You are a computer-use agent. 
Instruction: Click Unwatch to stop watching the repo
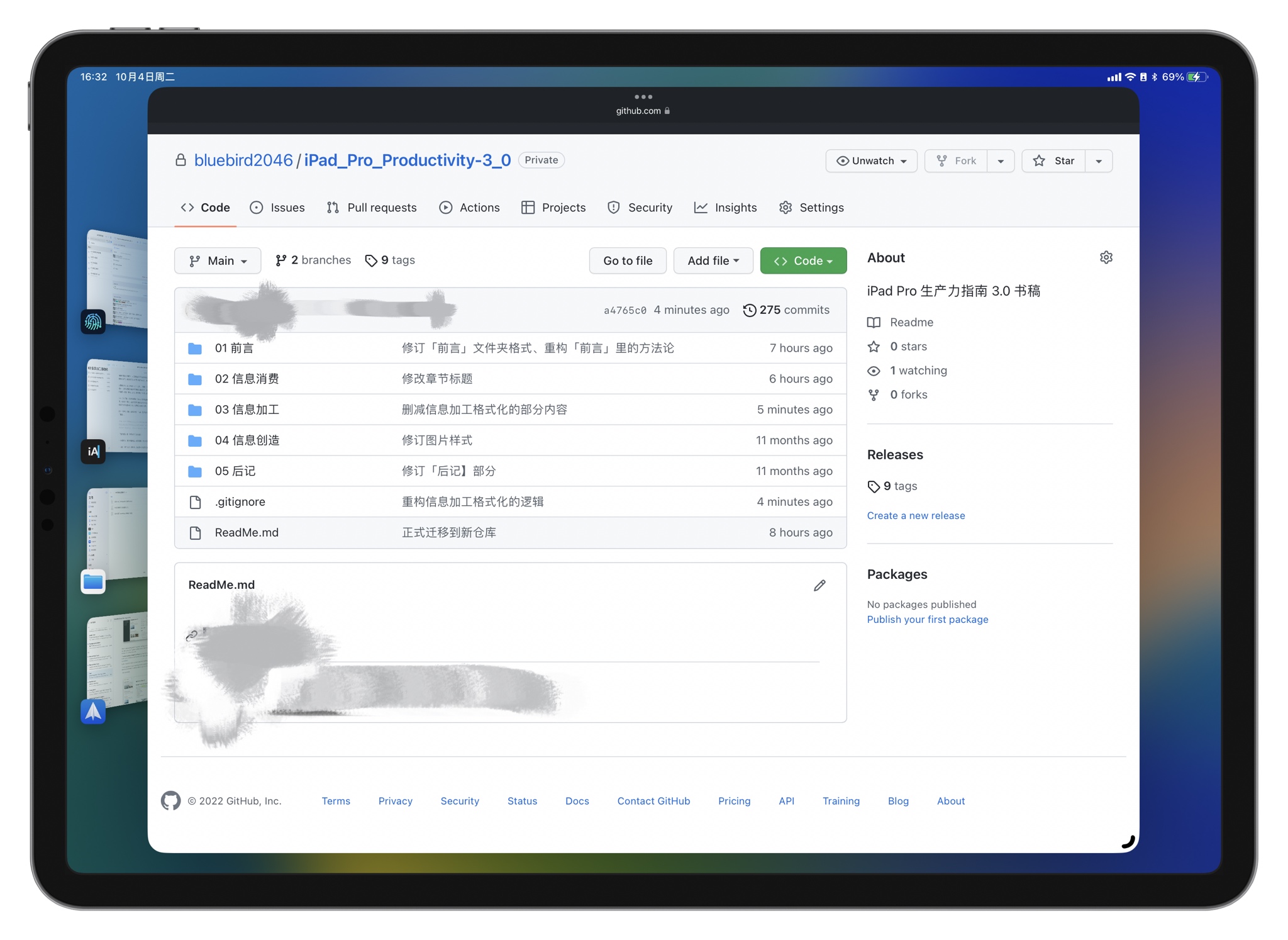pos(871,160)
